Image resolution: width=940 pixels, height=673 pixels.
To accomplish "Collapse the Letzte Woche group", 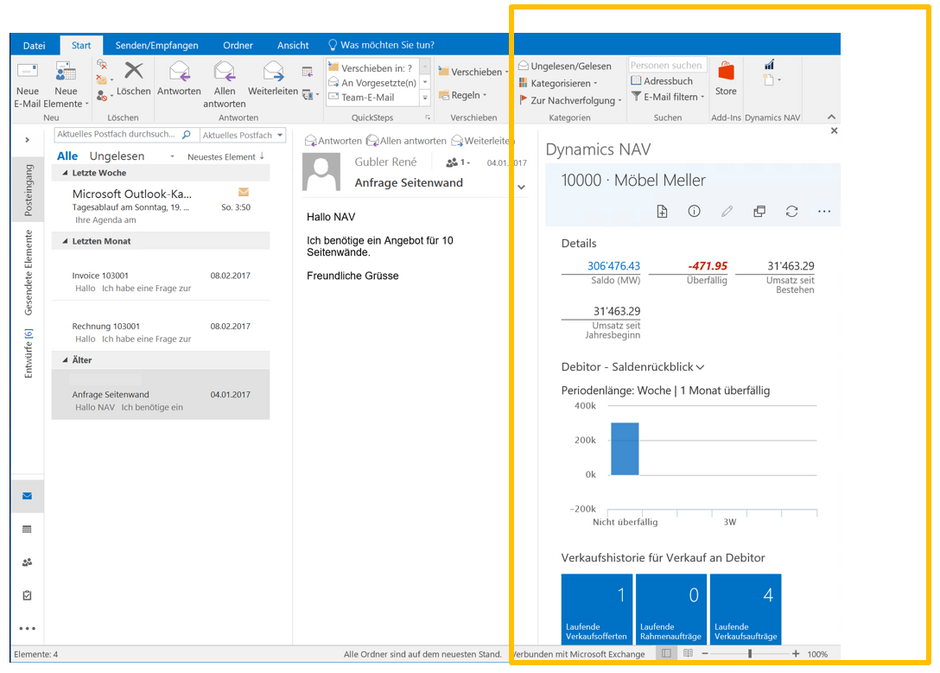I will pos(65,173).
